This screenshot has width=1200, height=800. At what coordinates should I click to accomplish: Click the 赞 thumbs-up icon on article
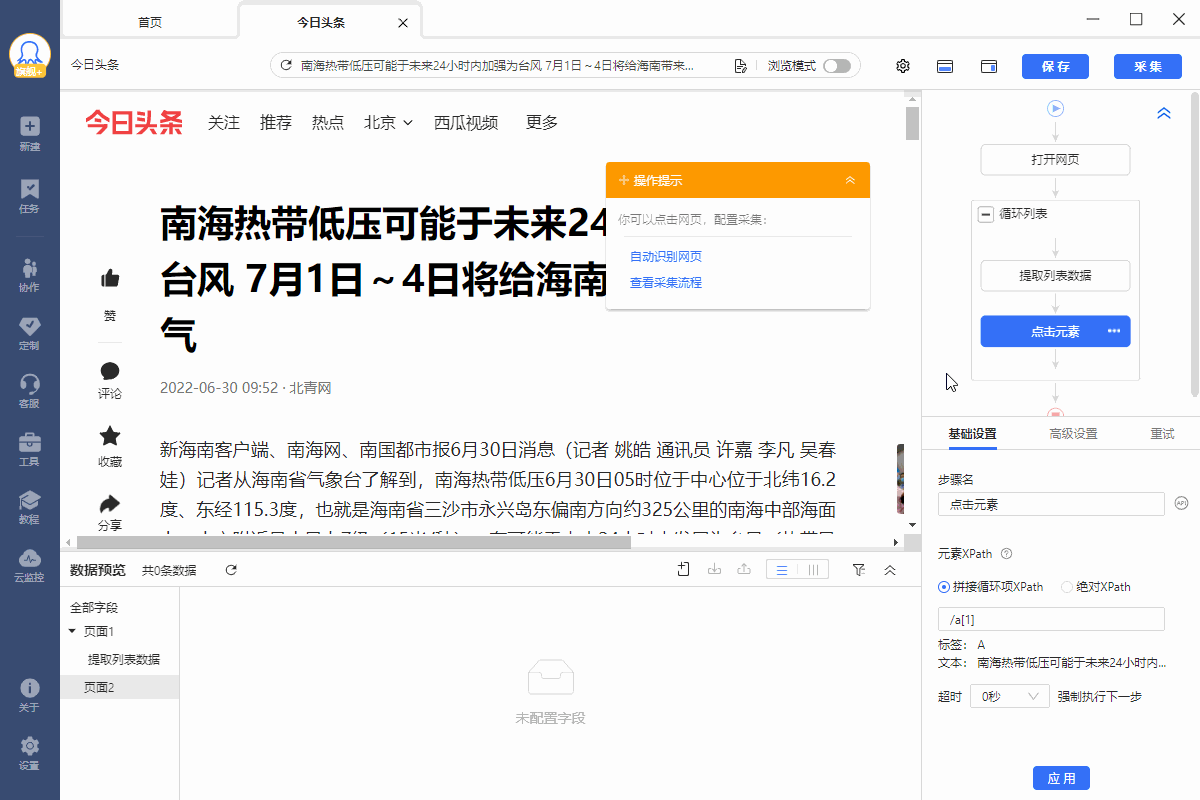tap(110, 278)
